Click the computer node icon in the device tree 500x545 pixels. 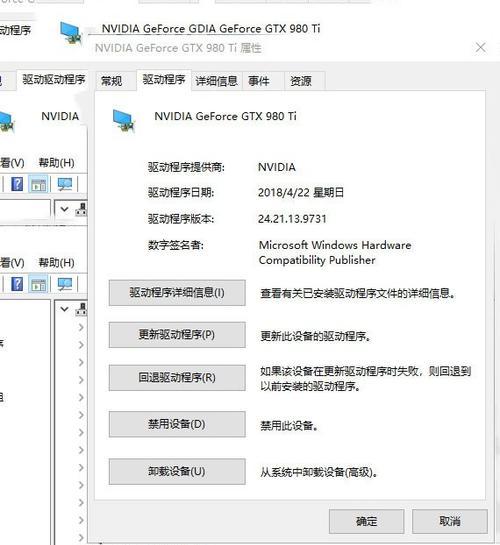81,309
